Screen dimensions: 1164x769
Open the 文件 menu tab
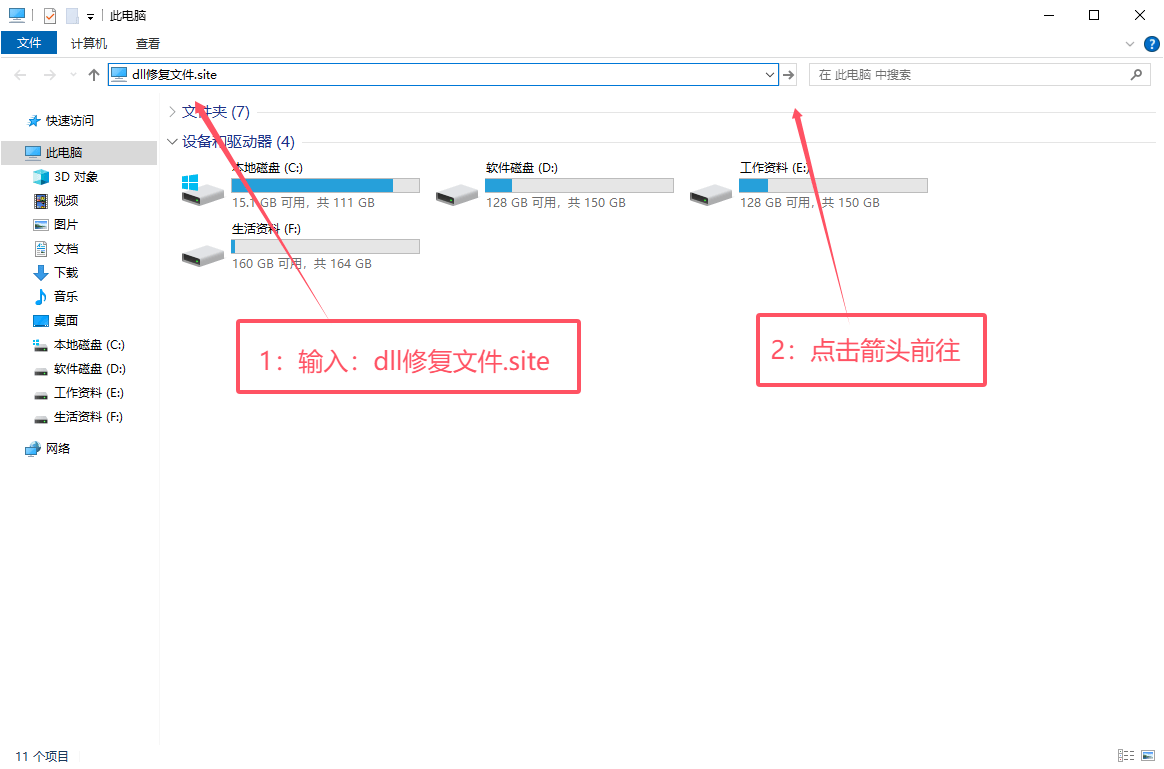29,43
